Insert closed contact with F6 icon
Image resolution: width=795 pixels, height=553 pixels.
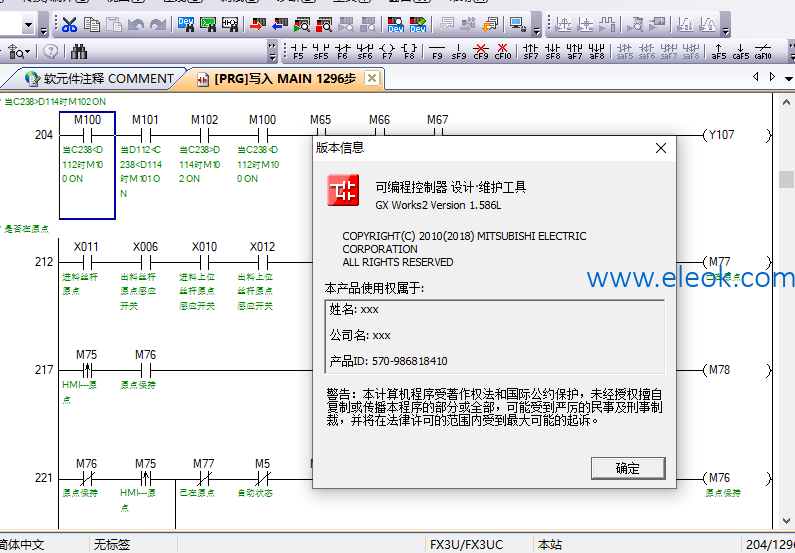343,51
